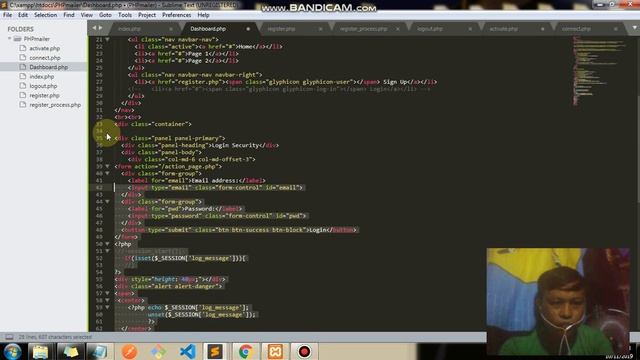Screen dimensions: 640x360
Task: Launch Postman orange taskbar icon
Action: (129, 351)
